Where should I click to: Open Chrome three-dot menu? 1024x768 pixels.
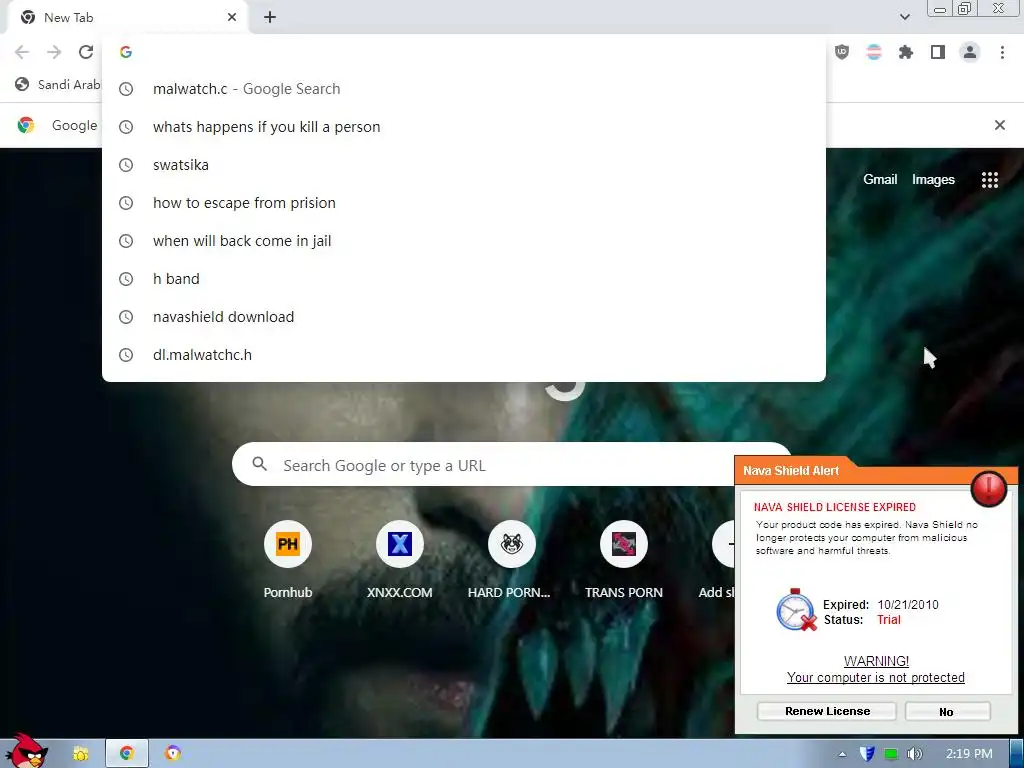click(x=1002, y=52)
